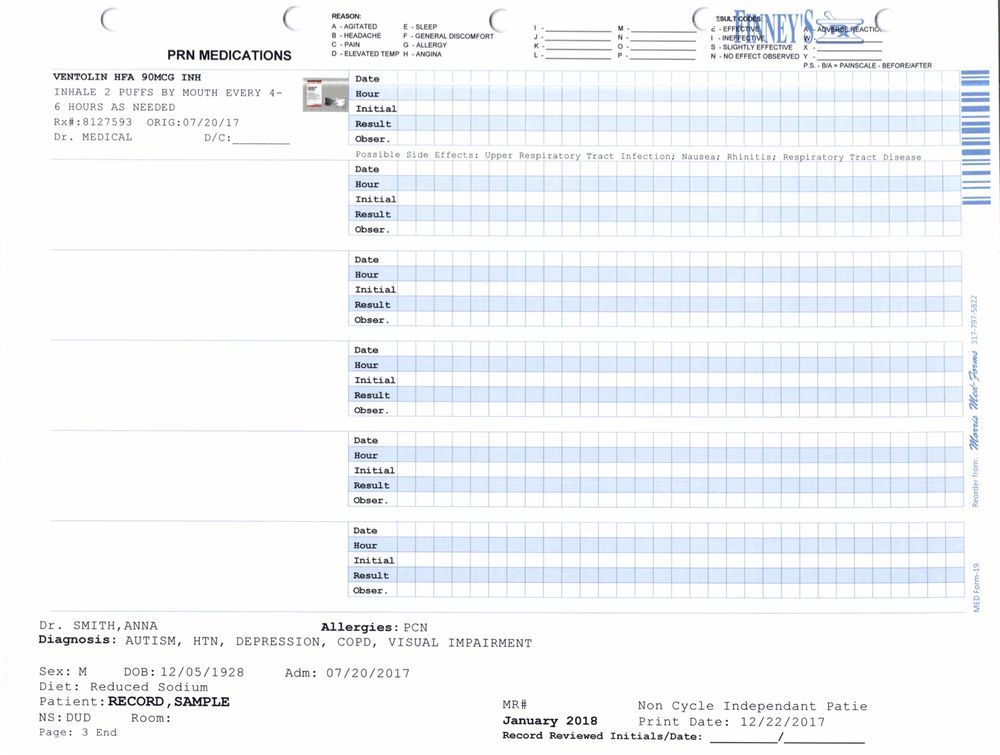1000x755 pixels.
Task: Click the PRN MEDICATIONS page title
Action: pyautogui.click(x=229, y=55)
